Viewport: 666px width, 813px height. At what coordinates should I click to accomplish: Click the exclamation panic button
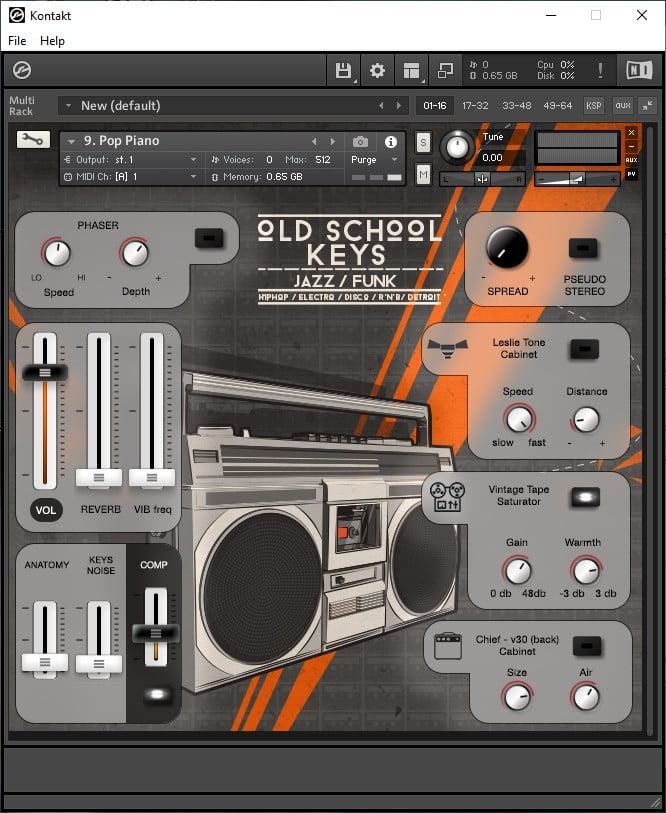(600, 71)
